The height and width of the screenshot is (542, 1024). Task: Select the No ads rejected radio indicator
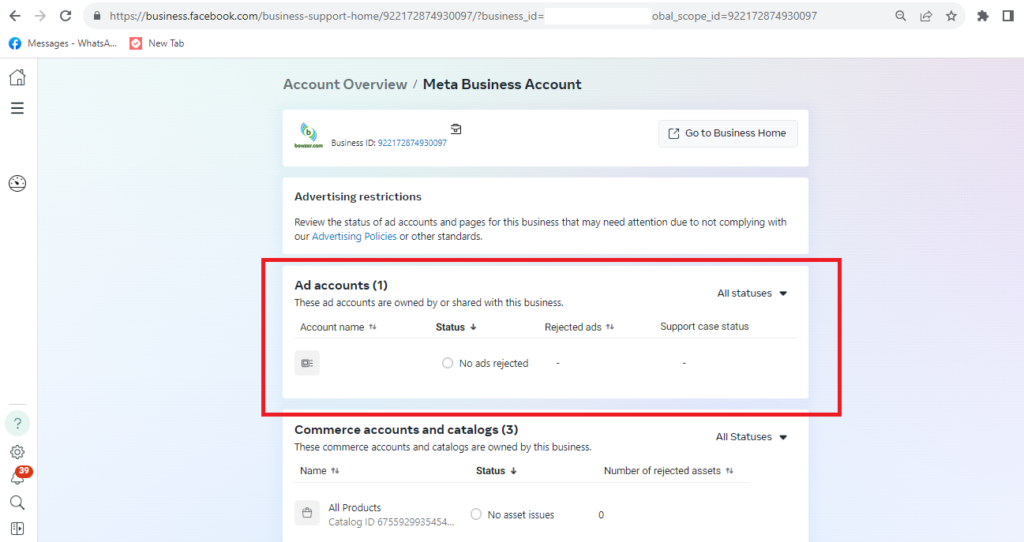447,363
